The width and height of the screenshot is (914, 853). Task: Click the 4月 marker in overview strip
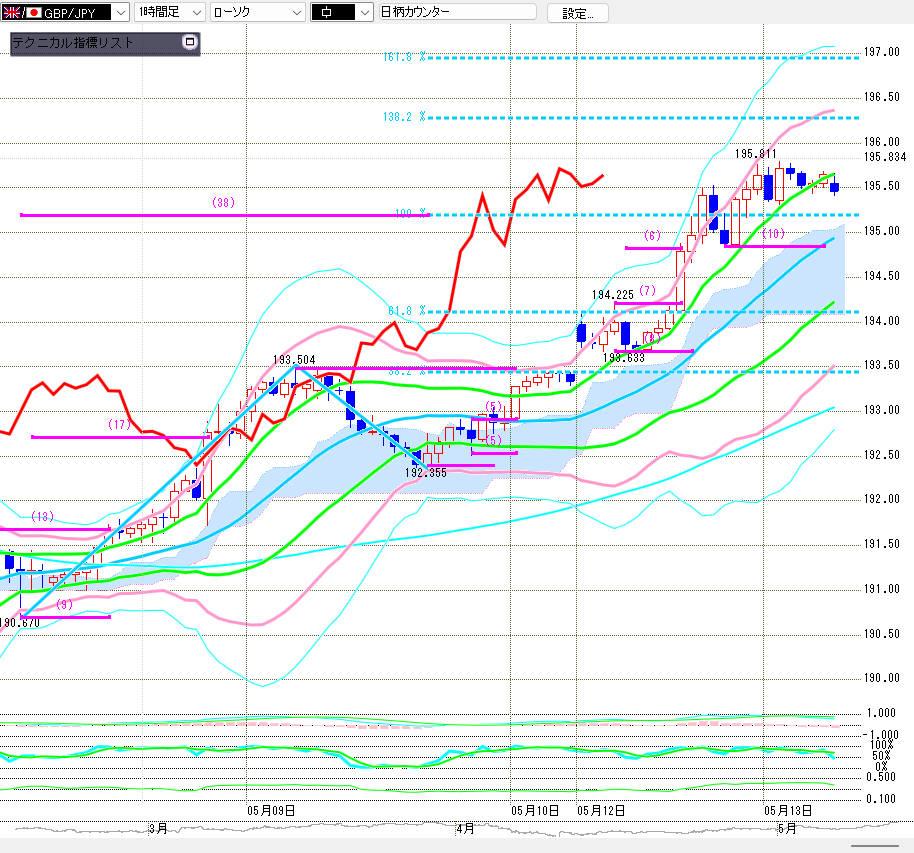pyautogui.click(x=465, y=829)
